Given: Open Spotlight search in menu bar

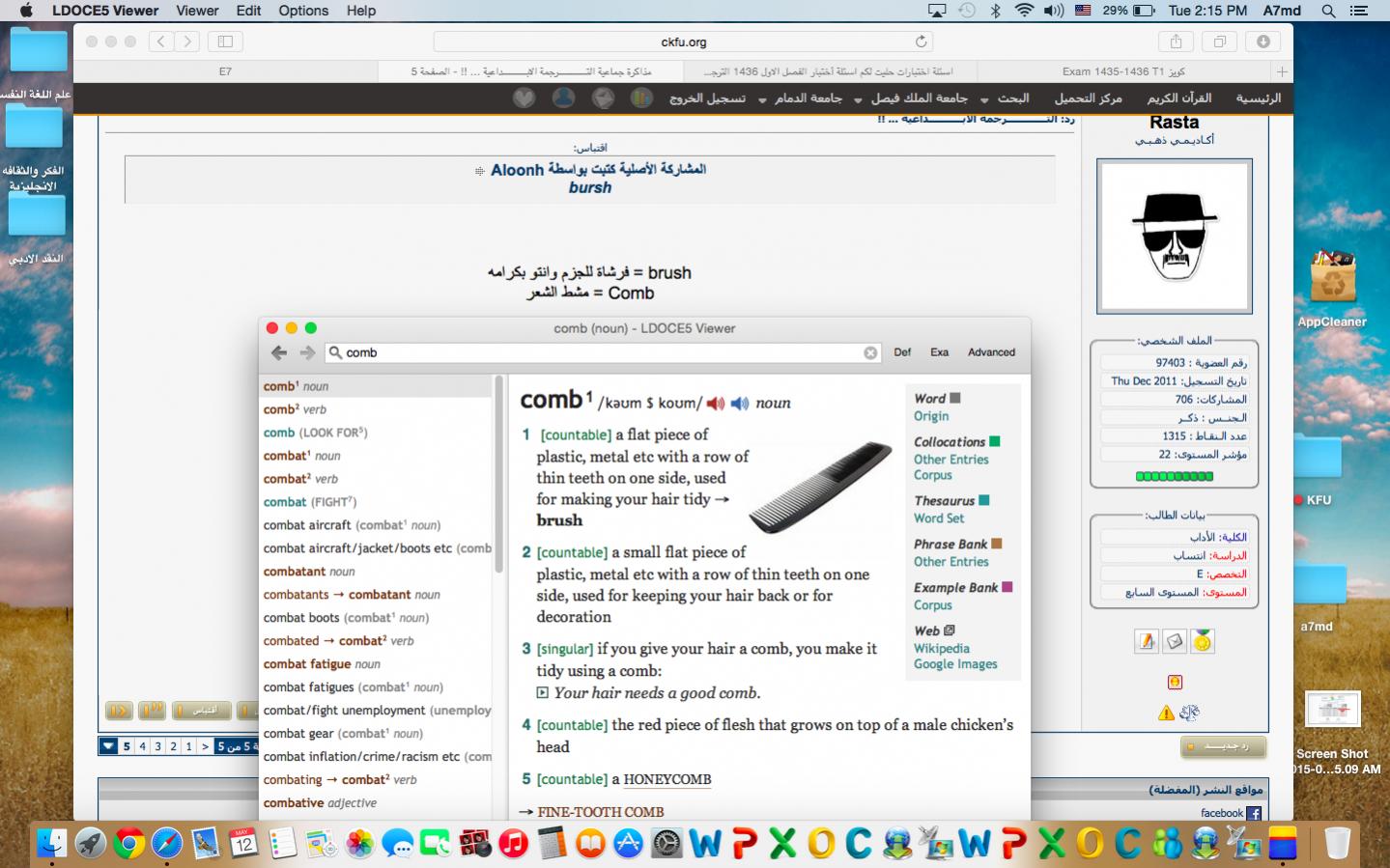Looking at the screenshot, I should (1329, 11).
